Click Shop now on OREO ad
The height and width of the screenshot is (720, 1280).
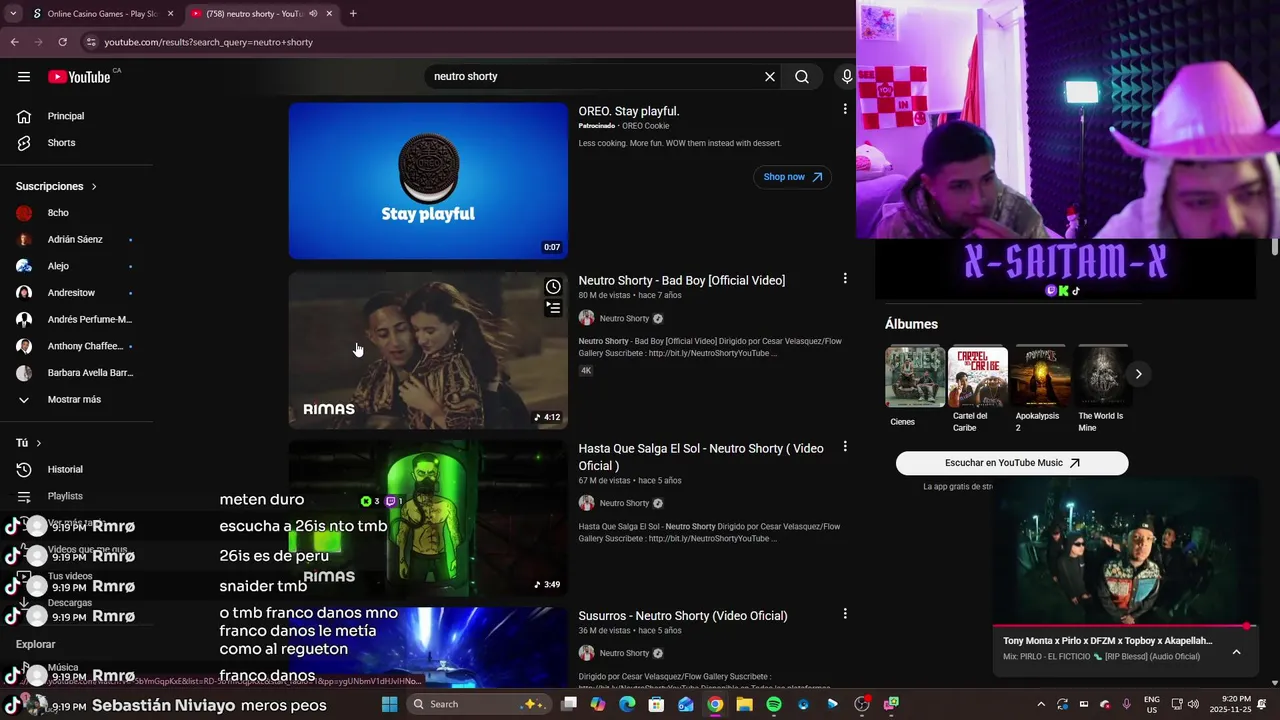point(792,177)
